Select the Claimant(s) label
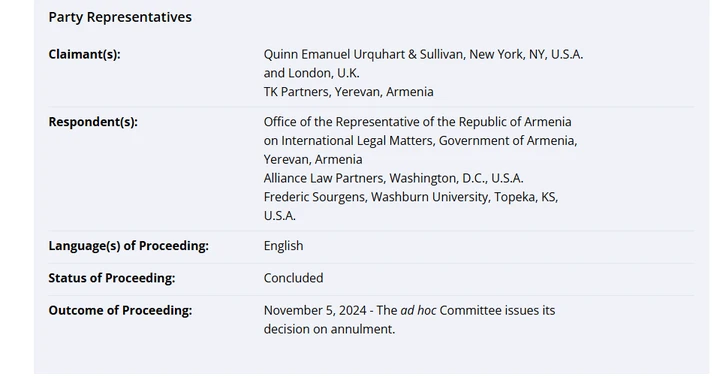Viewport: 720px width, 377px height. click(84, 54)
